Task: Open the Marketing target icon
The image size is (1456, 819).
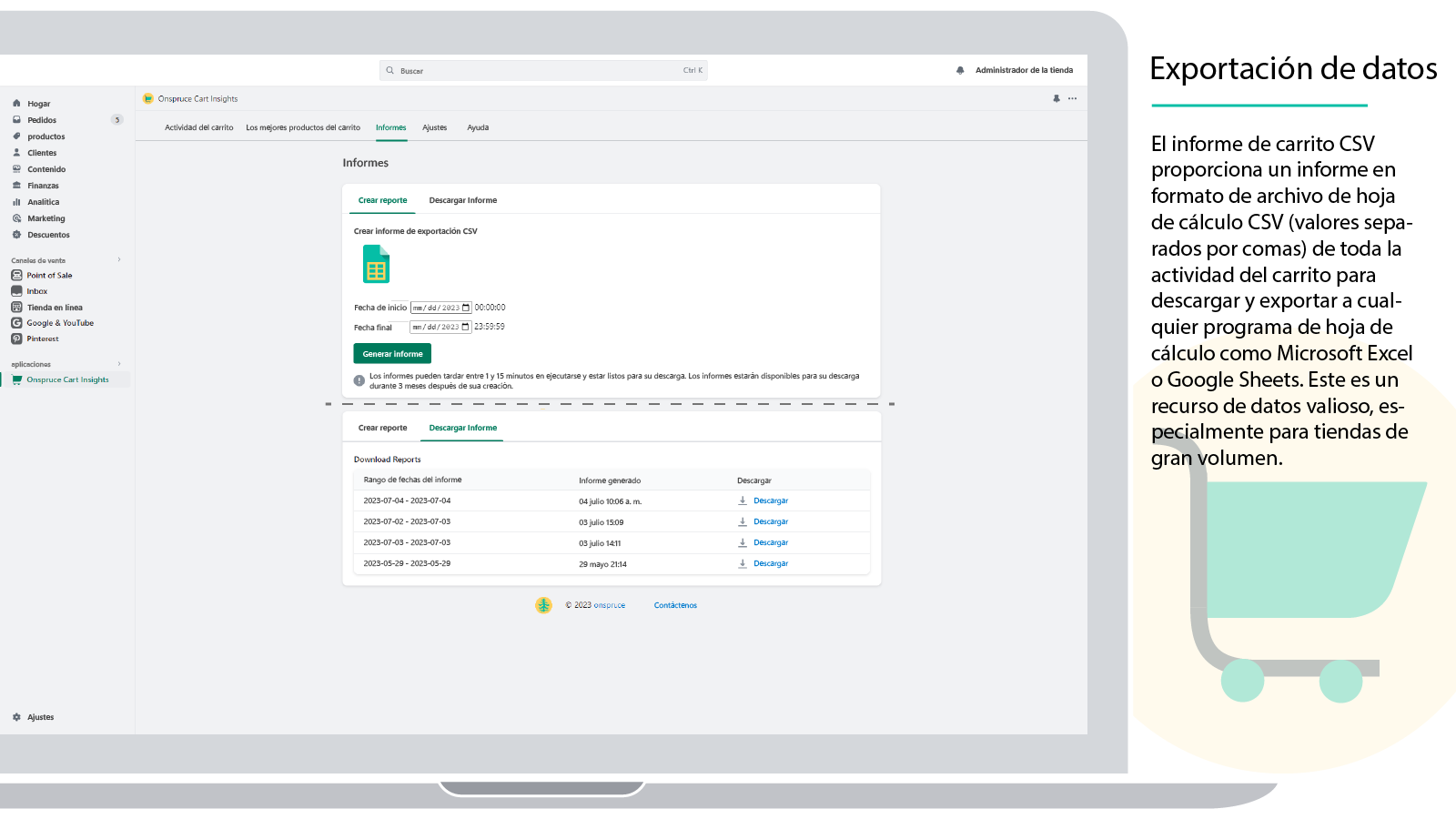Action: coord(16,218)
